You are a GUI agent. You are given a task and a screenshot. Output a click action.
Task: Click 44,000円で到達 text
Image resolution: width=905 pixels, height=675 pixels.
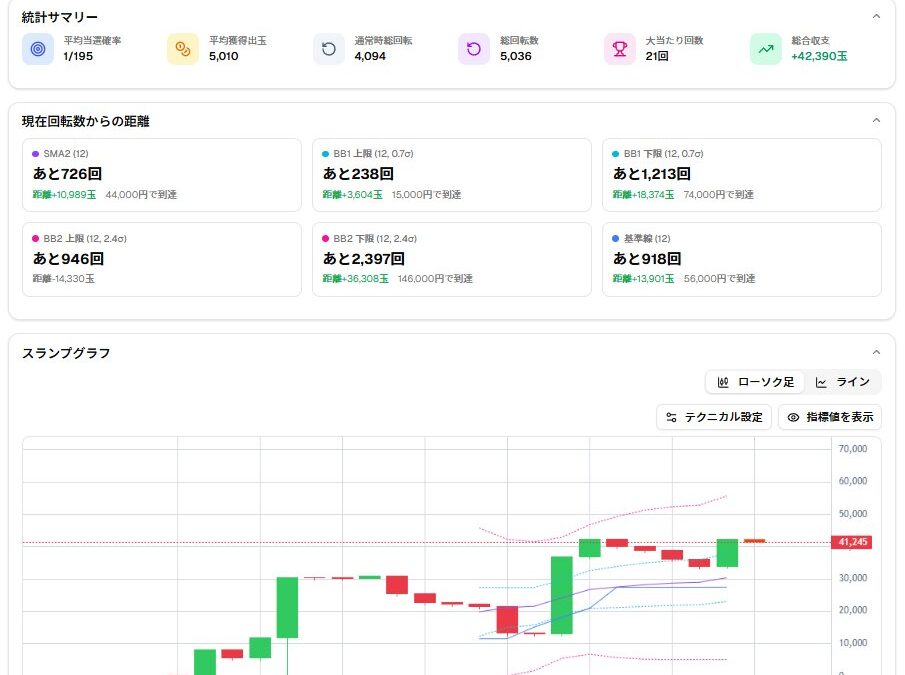coord(141,195)
